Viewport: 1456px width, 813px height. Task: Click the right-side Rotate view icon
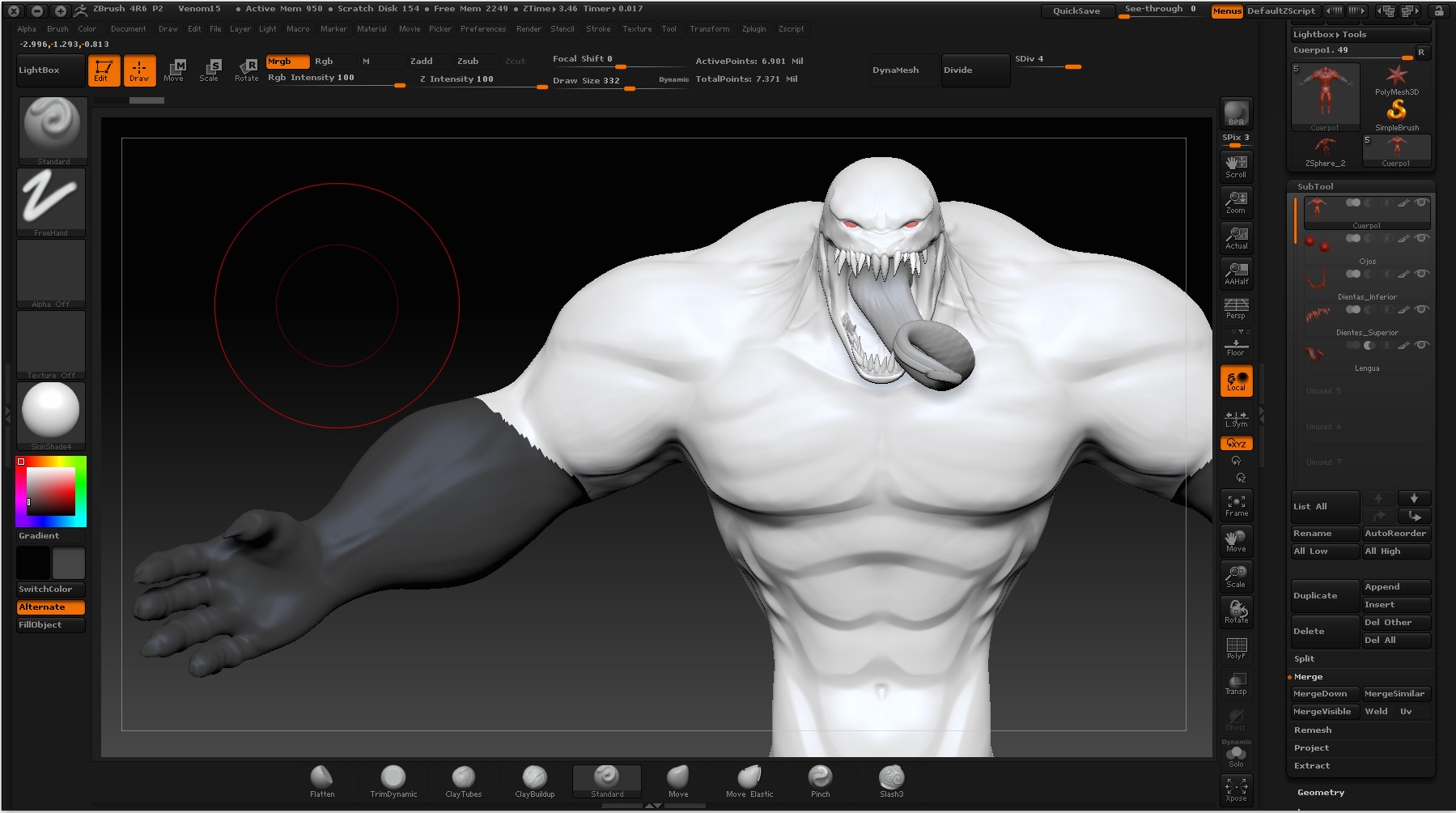coord(1236,612)
